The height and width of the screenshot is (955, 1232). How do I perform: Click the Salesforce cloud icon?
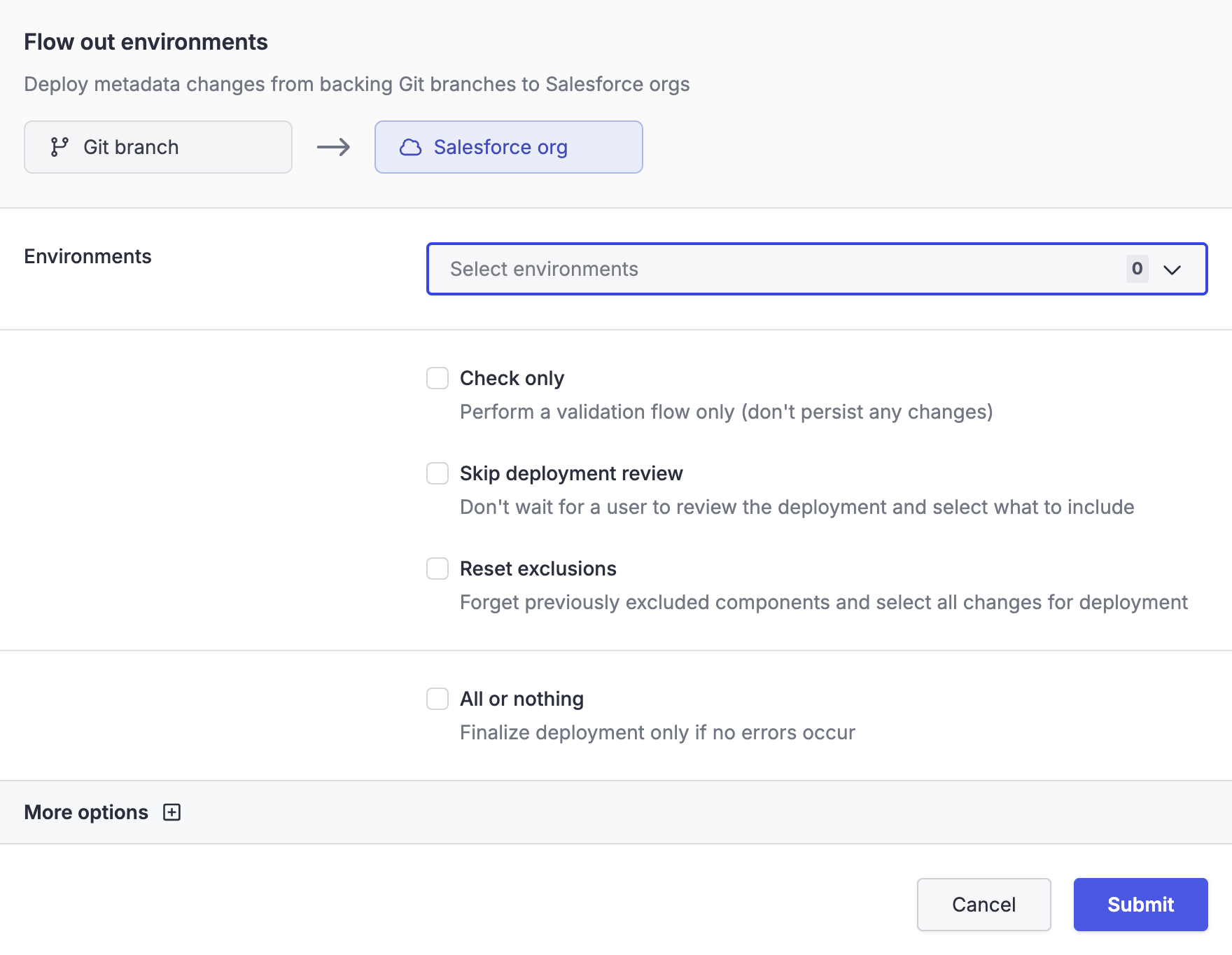(x=410, y=147)
